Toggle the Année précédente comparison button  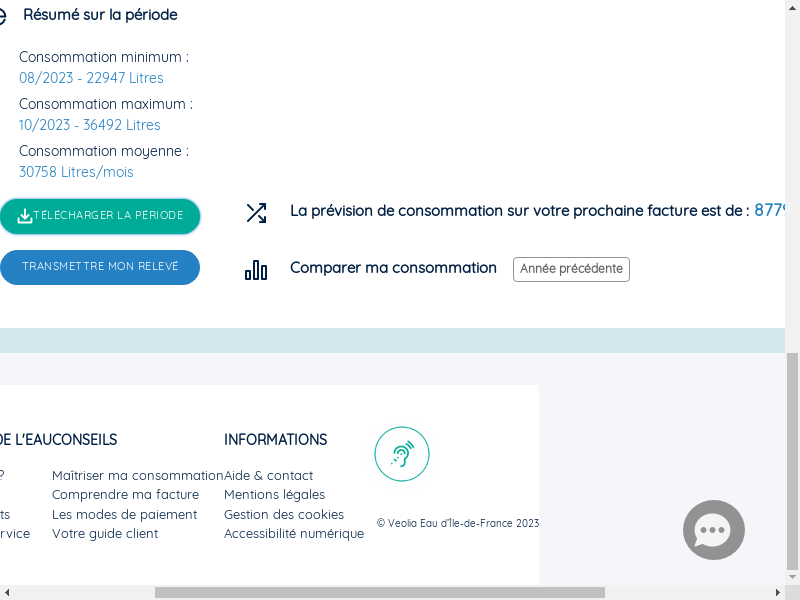571,269
